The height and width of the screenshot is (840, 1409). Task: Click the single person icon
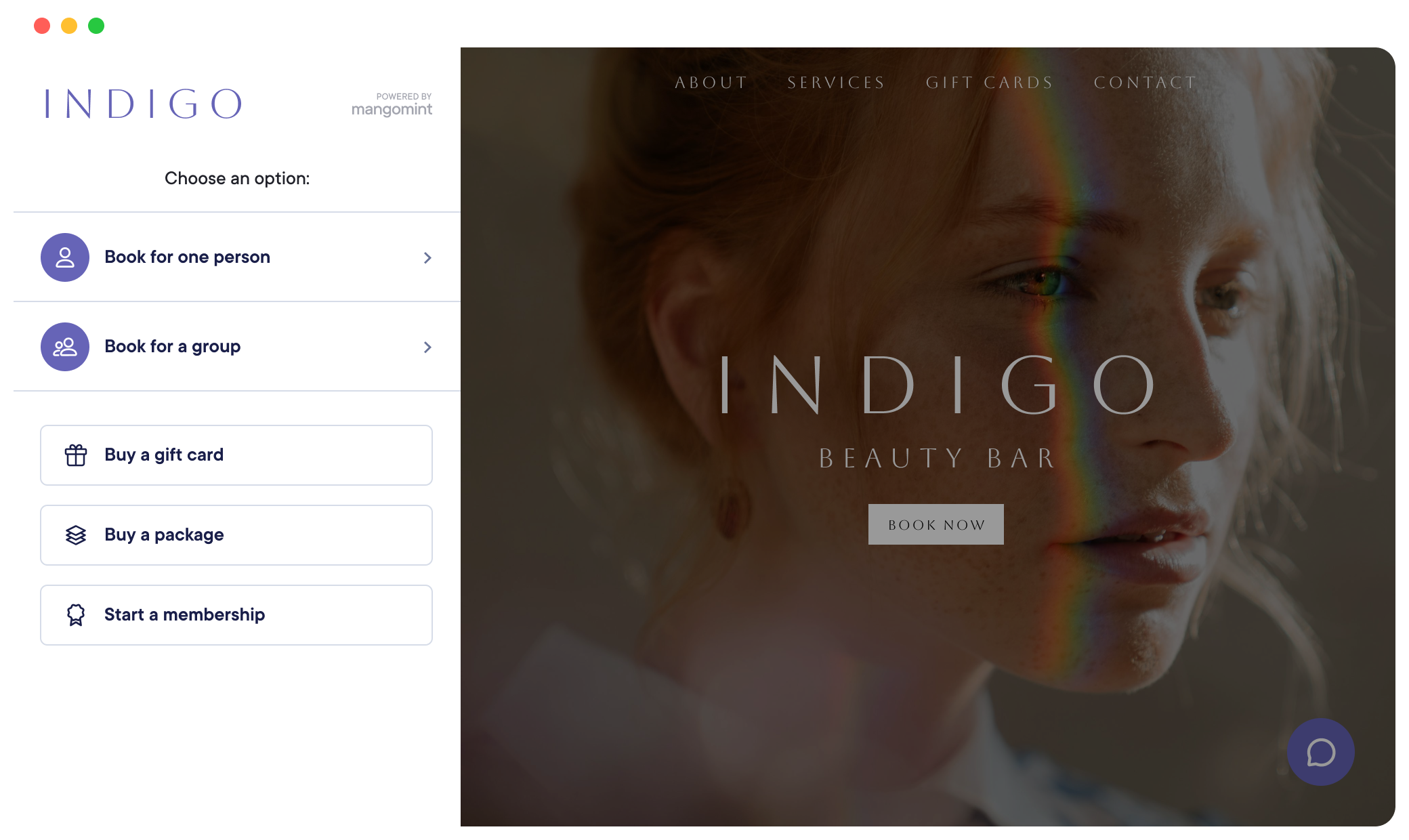pyautogui.click(x=65, y=257)
